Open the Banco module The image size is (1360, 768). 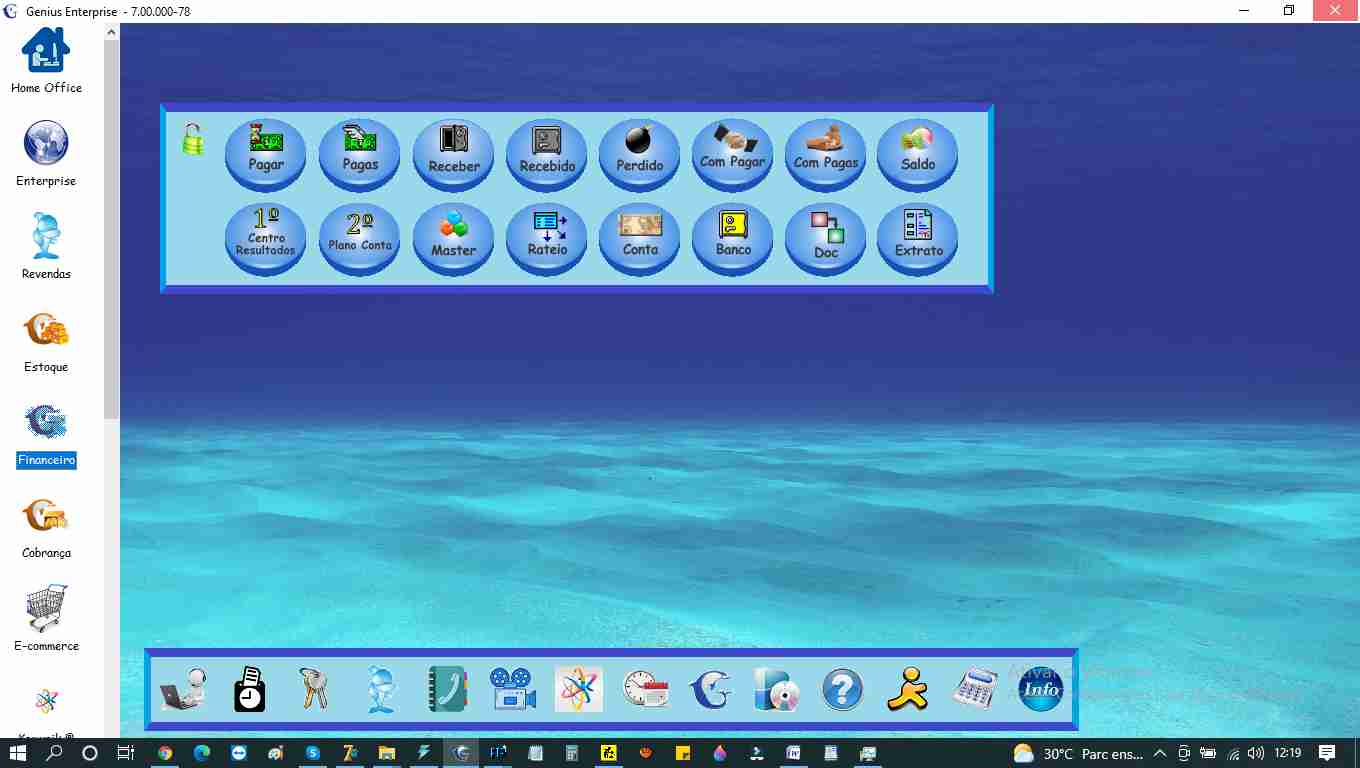click(x=733, y=238)
